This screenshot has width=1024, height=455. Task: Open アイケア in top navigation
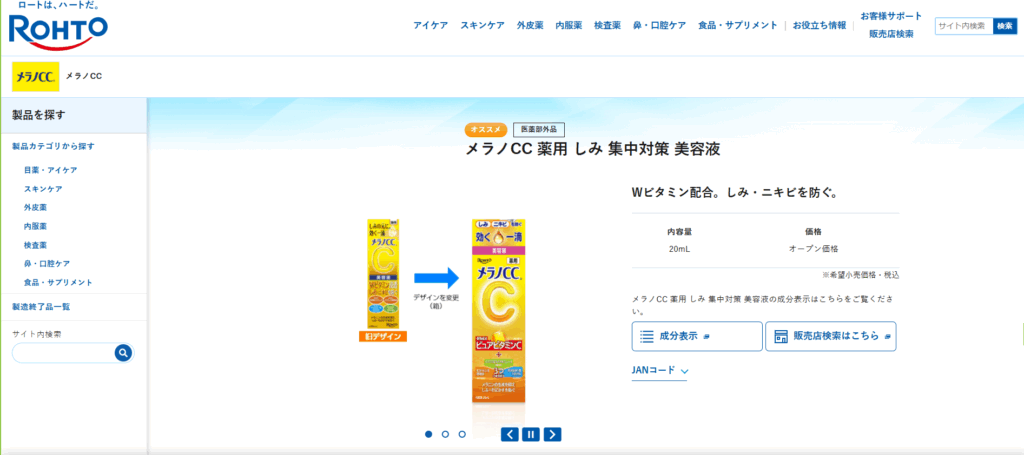(430, 25)
